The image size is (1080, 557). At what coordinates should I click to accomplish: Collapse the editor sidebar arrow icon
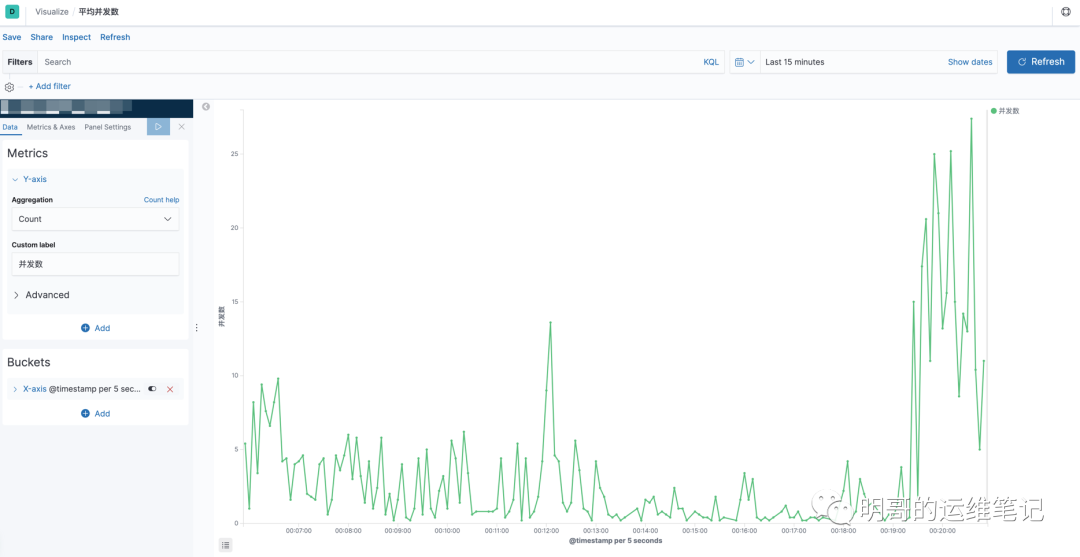pyautogui.click(x=205, y=107)
